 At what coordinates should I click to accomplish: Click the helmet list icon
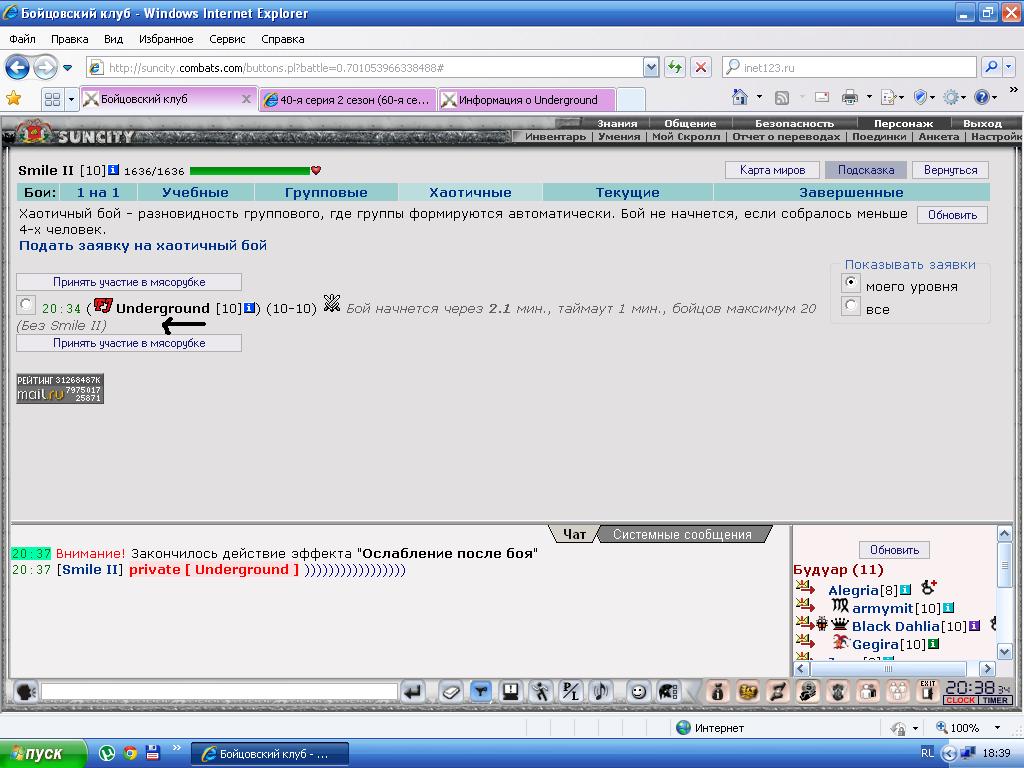[668, 691]
